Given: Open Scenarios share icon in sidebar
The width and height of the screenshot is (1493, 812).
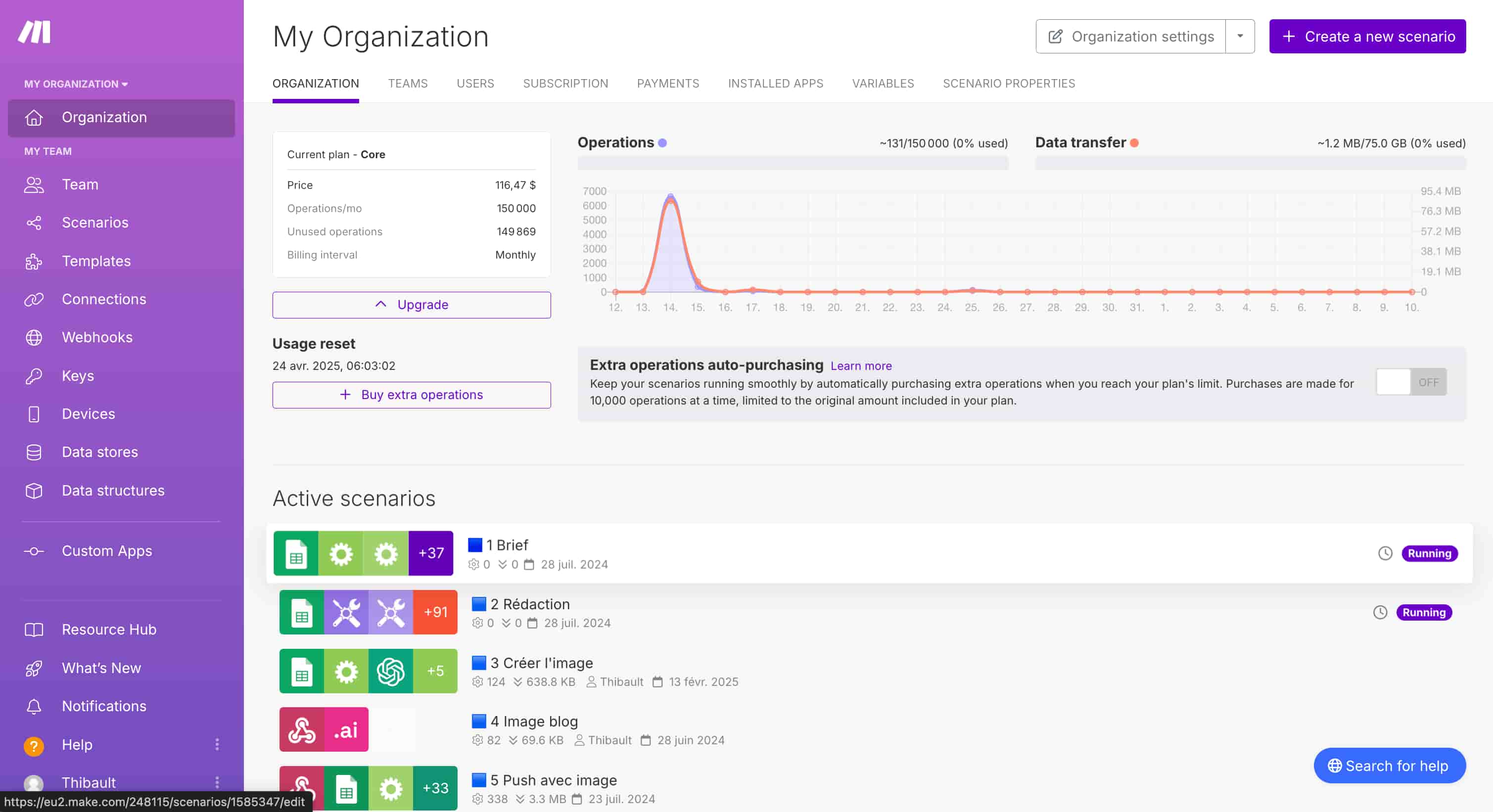Looking at the screenshot, I should 34,223.
